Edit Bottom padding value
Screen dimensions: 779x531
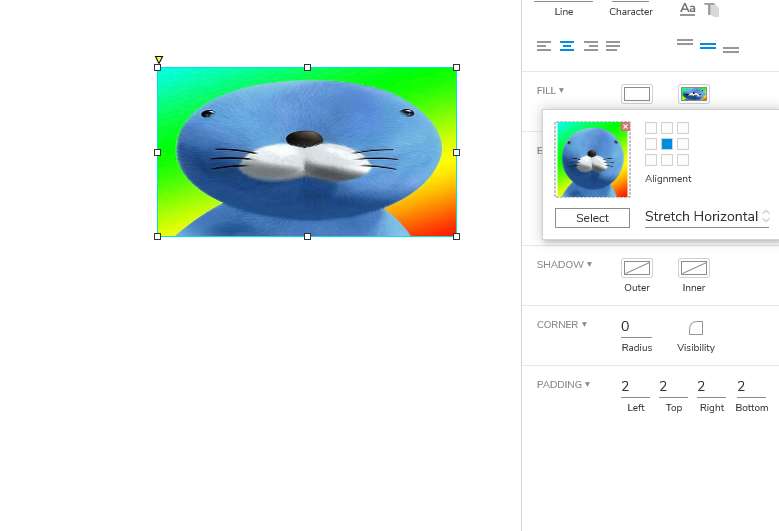pyautogui.click(x=751, y=387)
